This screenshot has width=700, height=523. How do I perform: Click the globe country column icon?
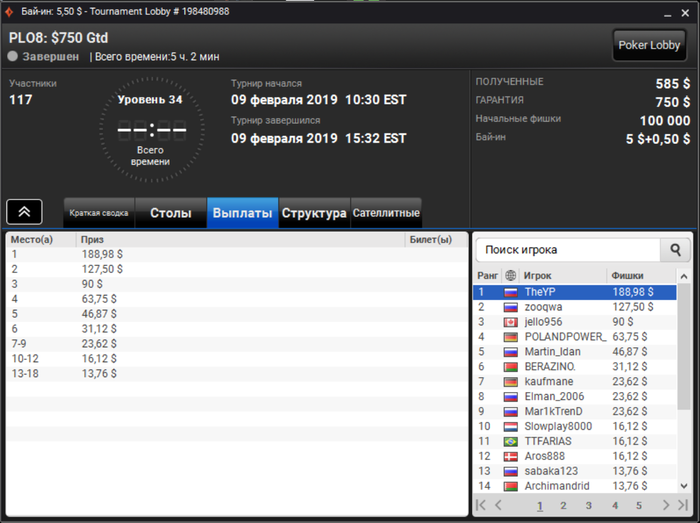(x=510, y=275)
